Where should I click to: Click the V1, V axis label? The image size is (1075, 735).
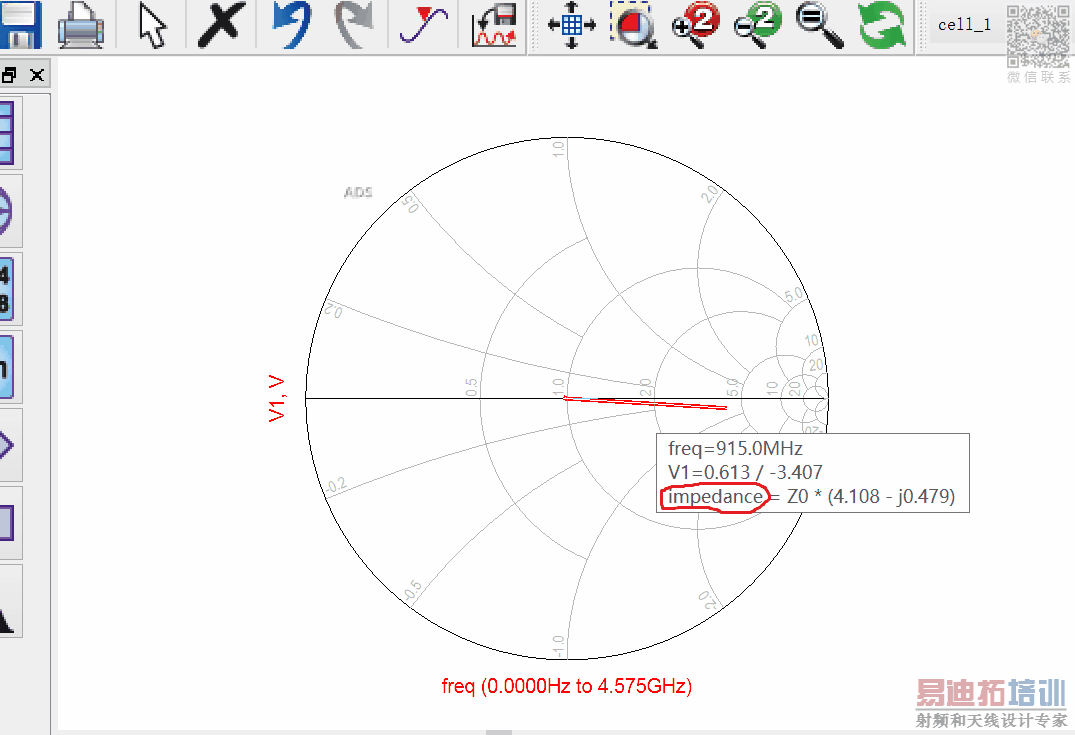(276, 398)
